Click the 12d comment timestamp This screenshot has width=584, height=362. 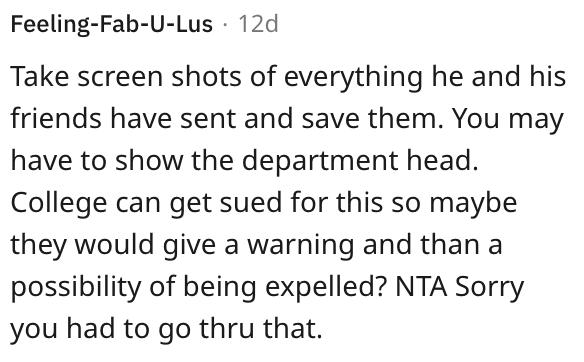tap(258, 24)
